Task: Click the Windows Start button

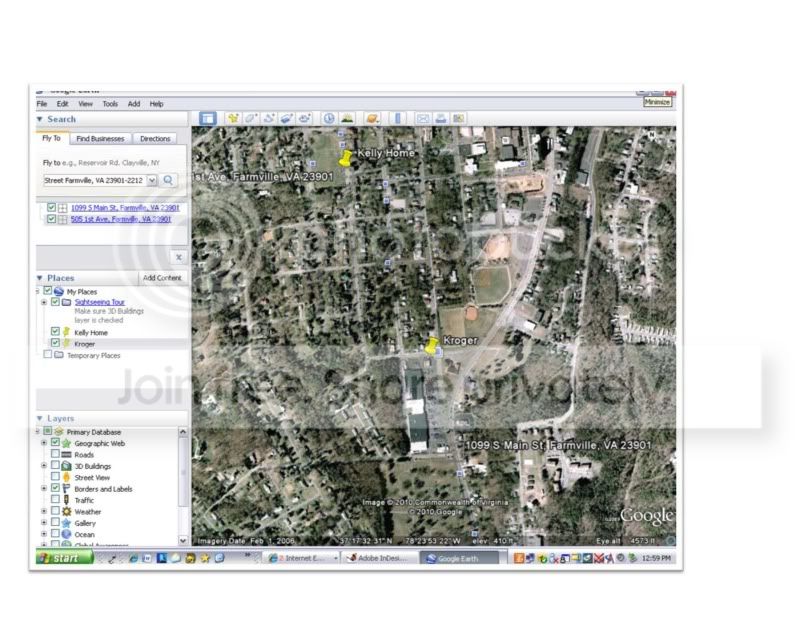Action: click(65, 558)
